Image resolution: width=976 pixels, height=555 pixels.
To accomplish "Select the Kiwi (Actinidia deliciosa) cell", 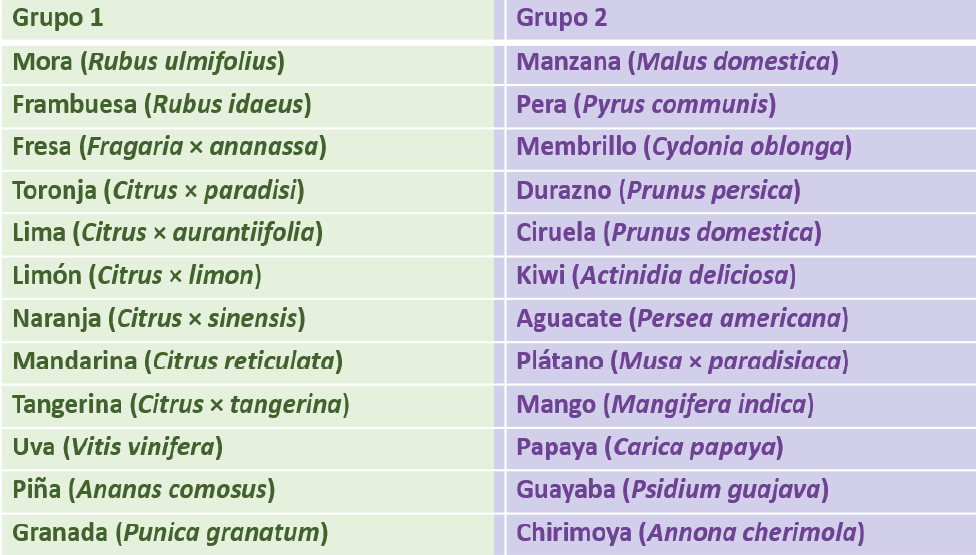I will click(x=741, y=278).
